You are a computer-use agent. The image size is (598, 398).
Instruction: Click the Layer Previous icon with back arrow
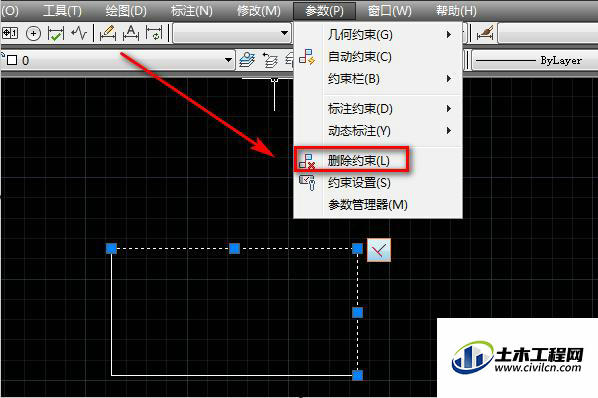pyautogui.click(x=270, y=60)
